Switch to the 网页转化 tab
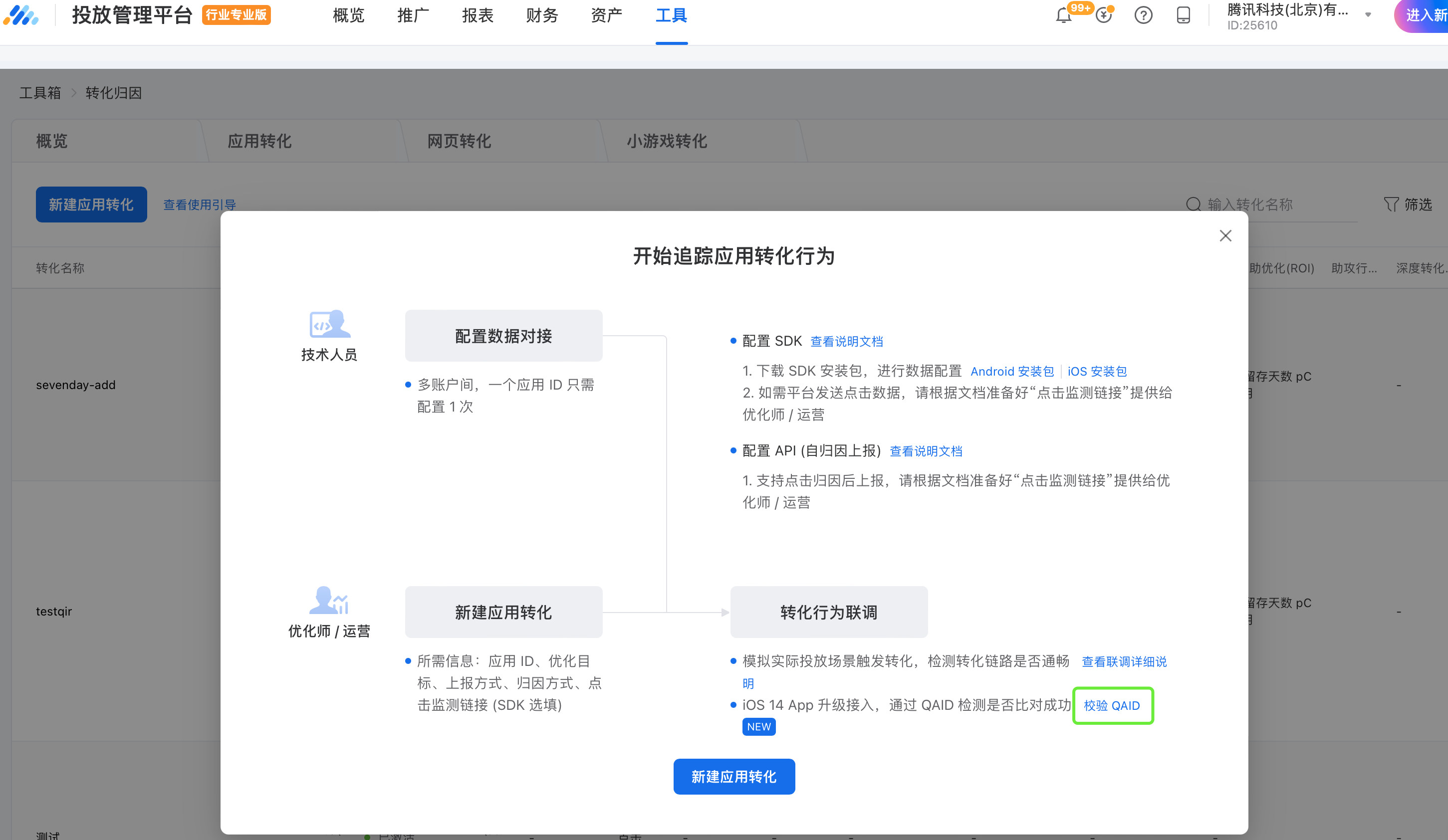 click(x=459, y=141)
